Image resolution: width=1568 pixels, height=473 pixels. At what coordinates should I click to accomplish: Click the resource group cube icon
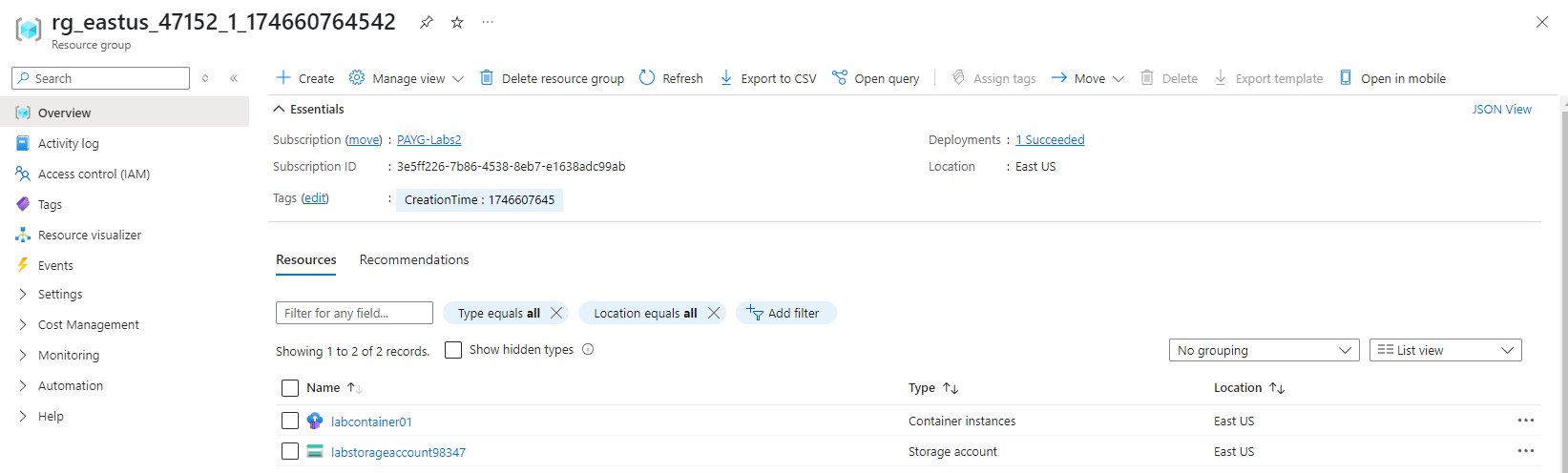pos(28,29)
